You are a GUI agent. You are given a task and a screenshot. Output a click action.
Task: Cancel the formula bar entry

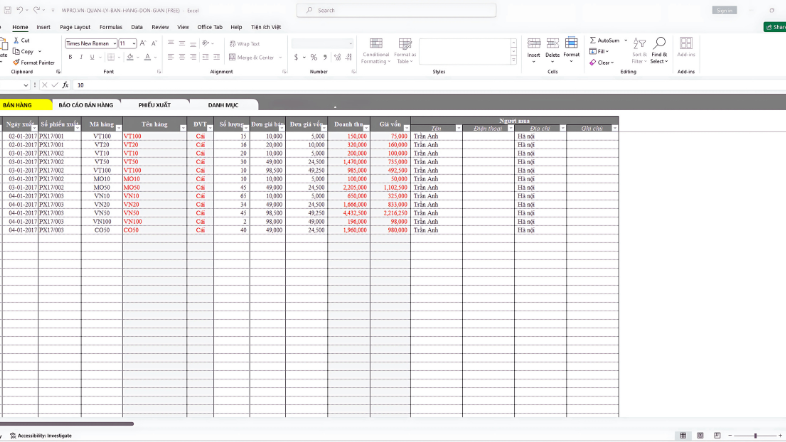coord(44,85)
